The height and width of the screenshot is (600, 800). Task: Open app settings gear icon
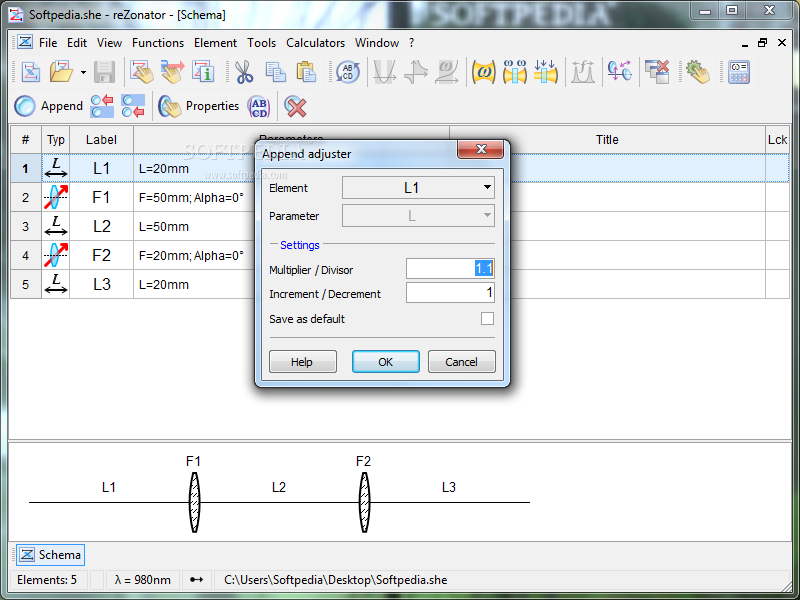pyautogui.click(x=697, y=72)
